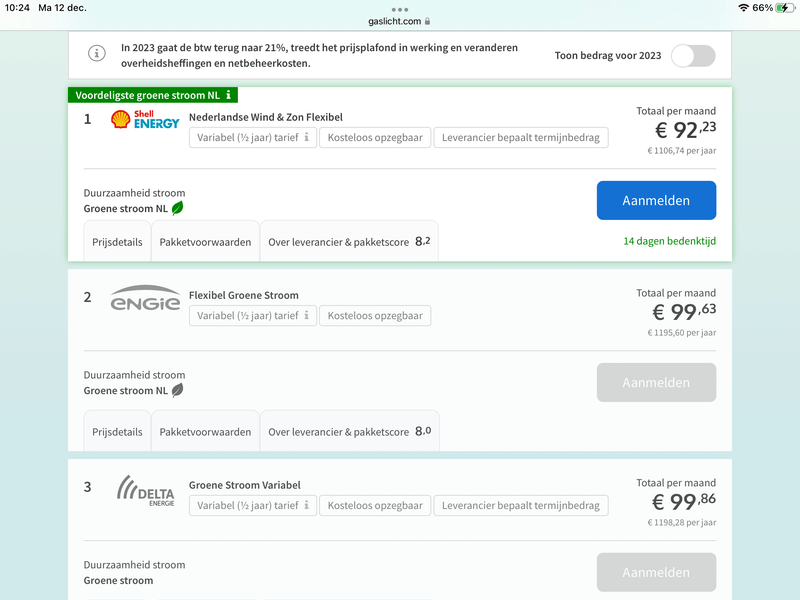The width and height of the screenshot is (800, 600).
Task: Click the blue Aanmelden button for Shell
Action: (x=656, y=200)
